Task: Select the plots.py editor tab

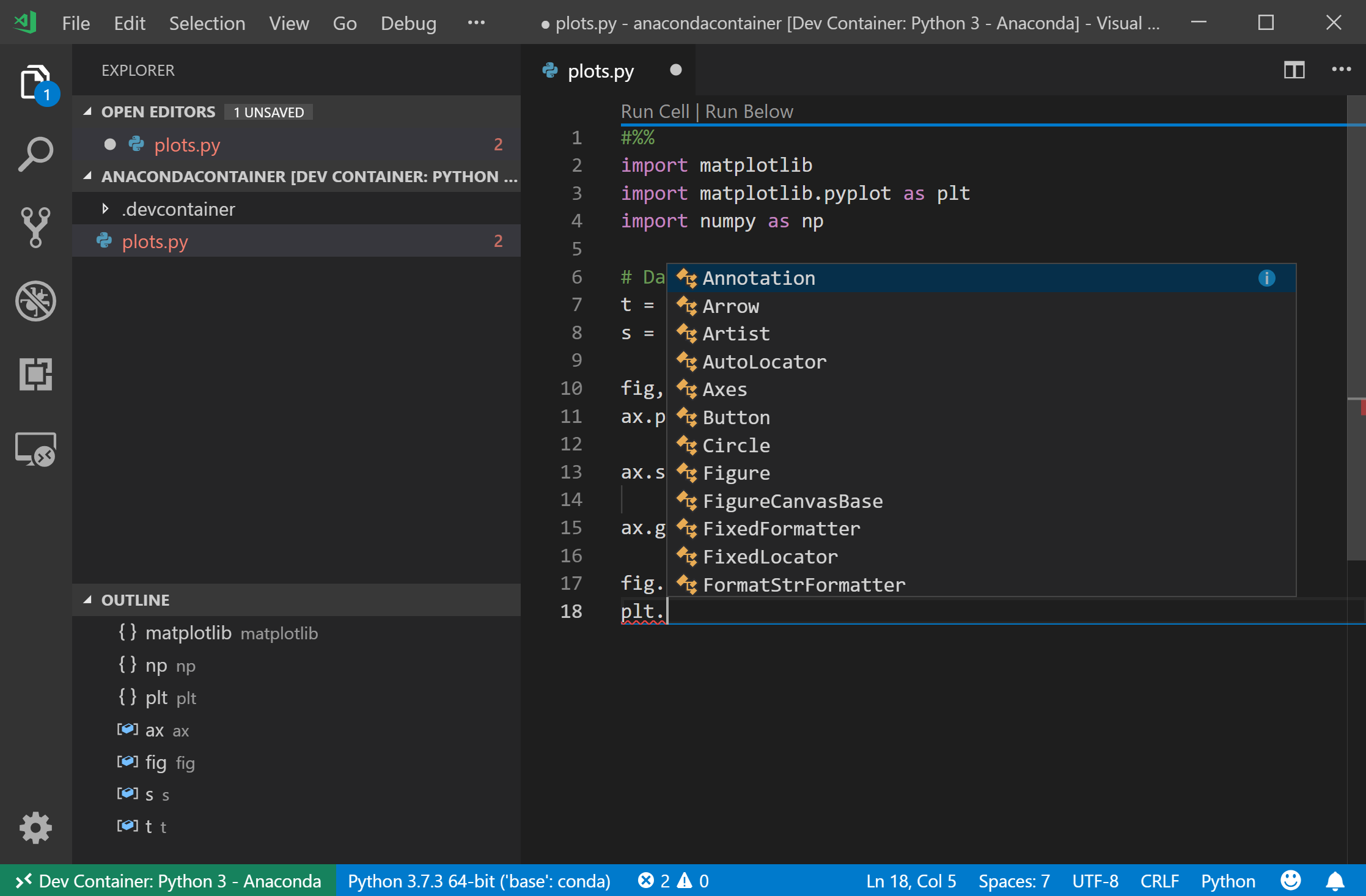Action: coord(600,71)
